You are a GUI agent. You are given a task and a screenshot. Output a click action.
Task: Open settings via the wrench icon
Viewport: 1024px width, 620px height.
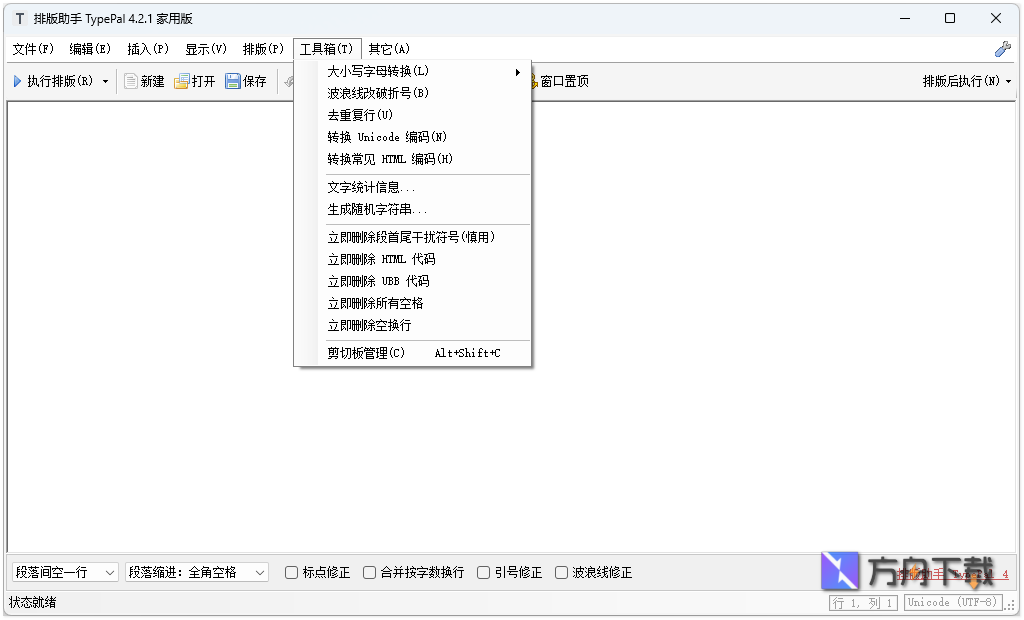[x=1004, y=47]
